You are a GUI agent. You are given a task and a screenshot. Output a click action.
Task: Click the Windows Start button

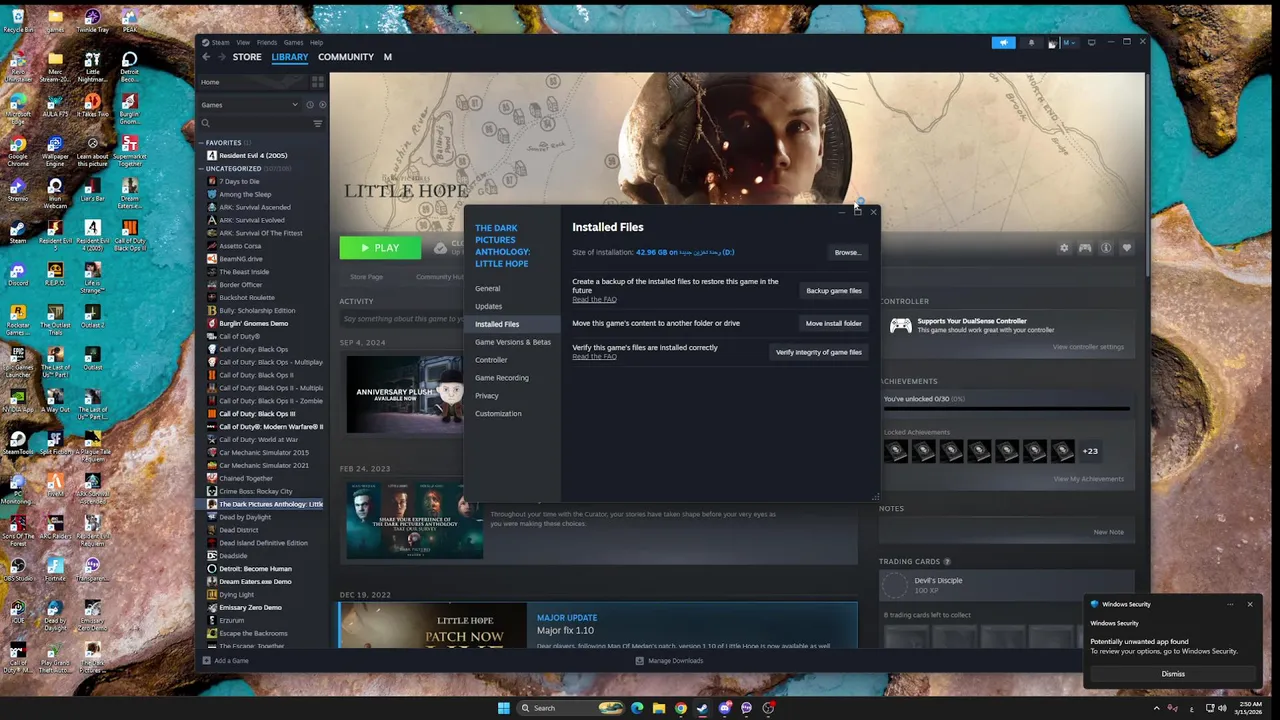click(504, 708)
